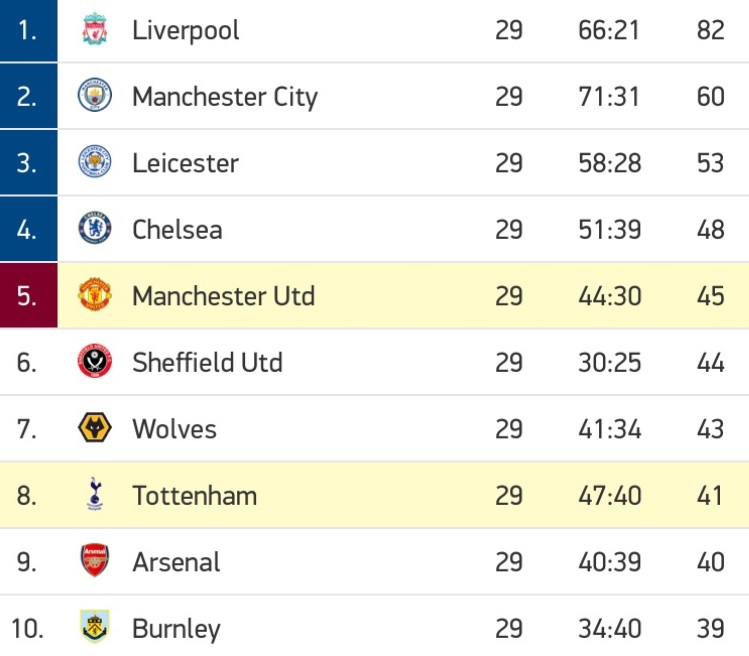The width and height of the screenshot is (749, 656).
Task: Open the Manchester City team link
Action: coord(225,97)
